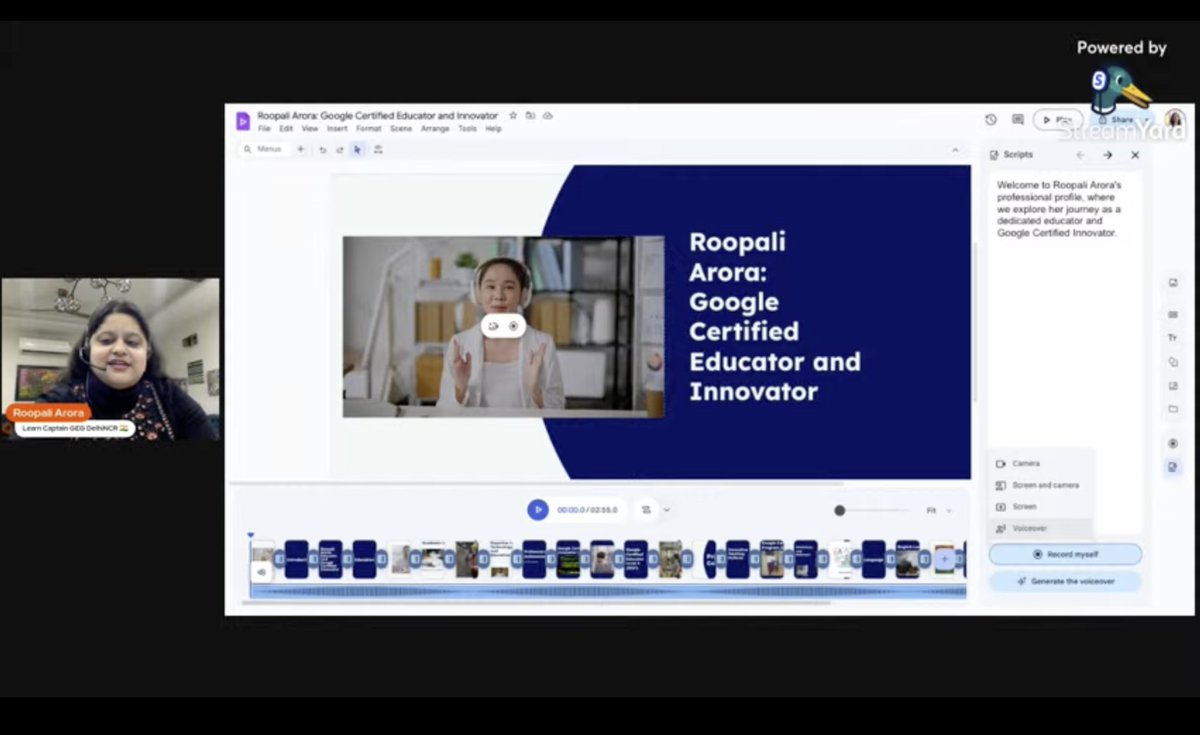Click the plus add button in toolbar

pyautogui.click(x=300, y=149)
